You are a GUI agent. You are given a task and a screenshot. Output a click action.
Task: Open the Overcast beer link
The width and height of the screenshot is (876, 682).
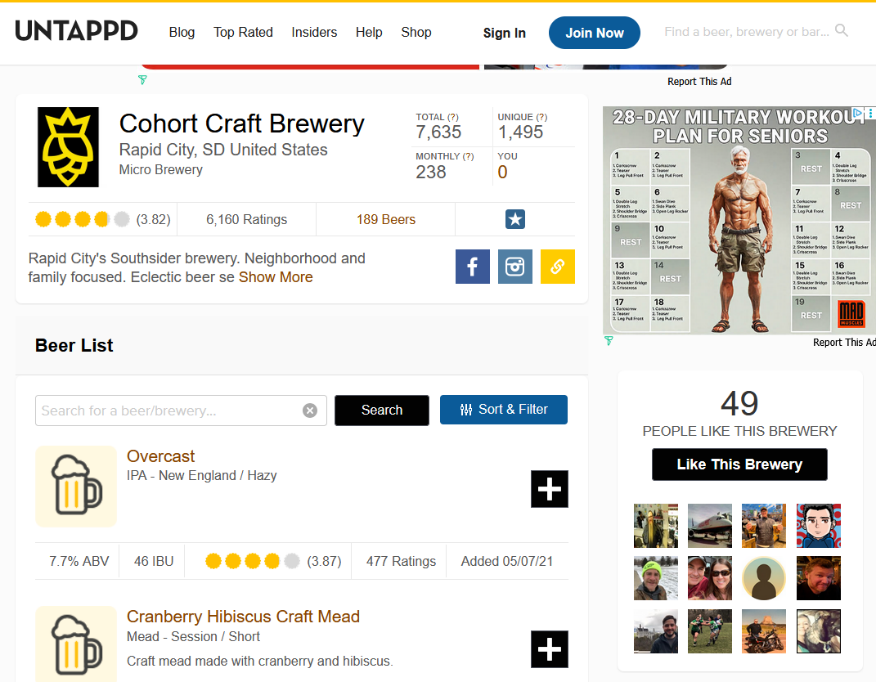click(161, 456)
